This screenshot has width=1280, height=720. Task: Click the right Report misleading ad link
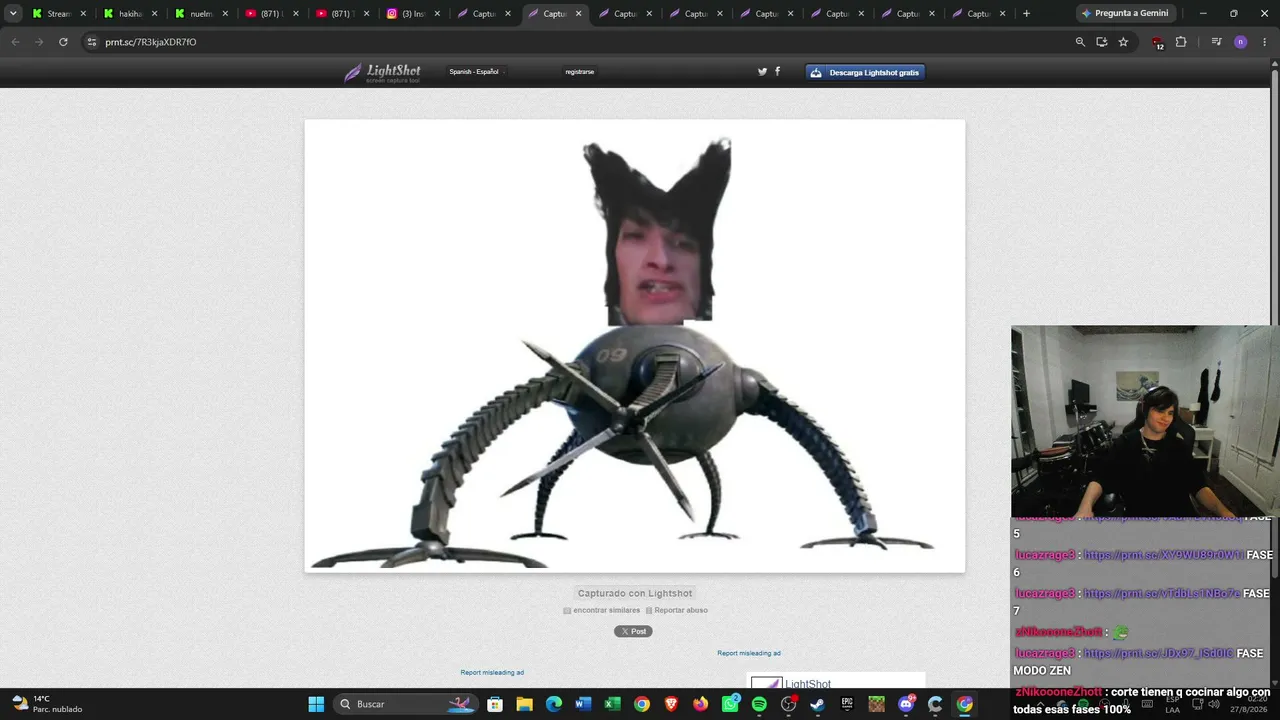749,653
